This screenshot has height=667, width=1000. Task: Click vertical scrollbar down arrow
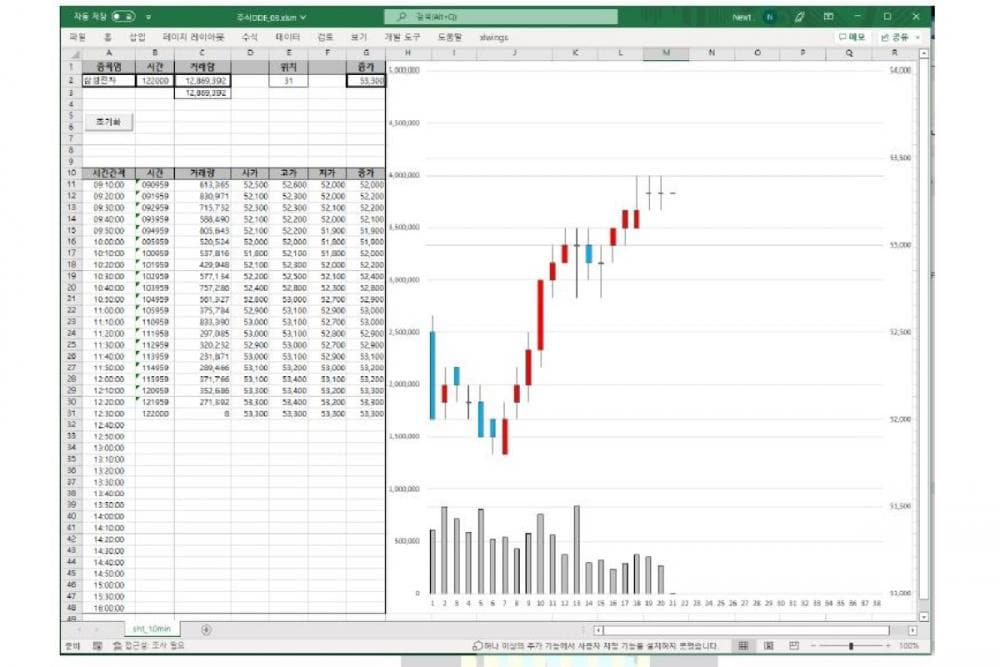(923, 617)
